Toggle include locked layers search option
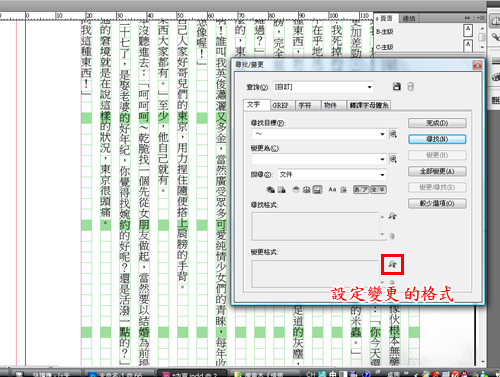 (x=270, y=190)
